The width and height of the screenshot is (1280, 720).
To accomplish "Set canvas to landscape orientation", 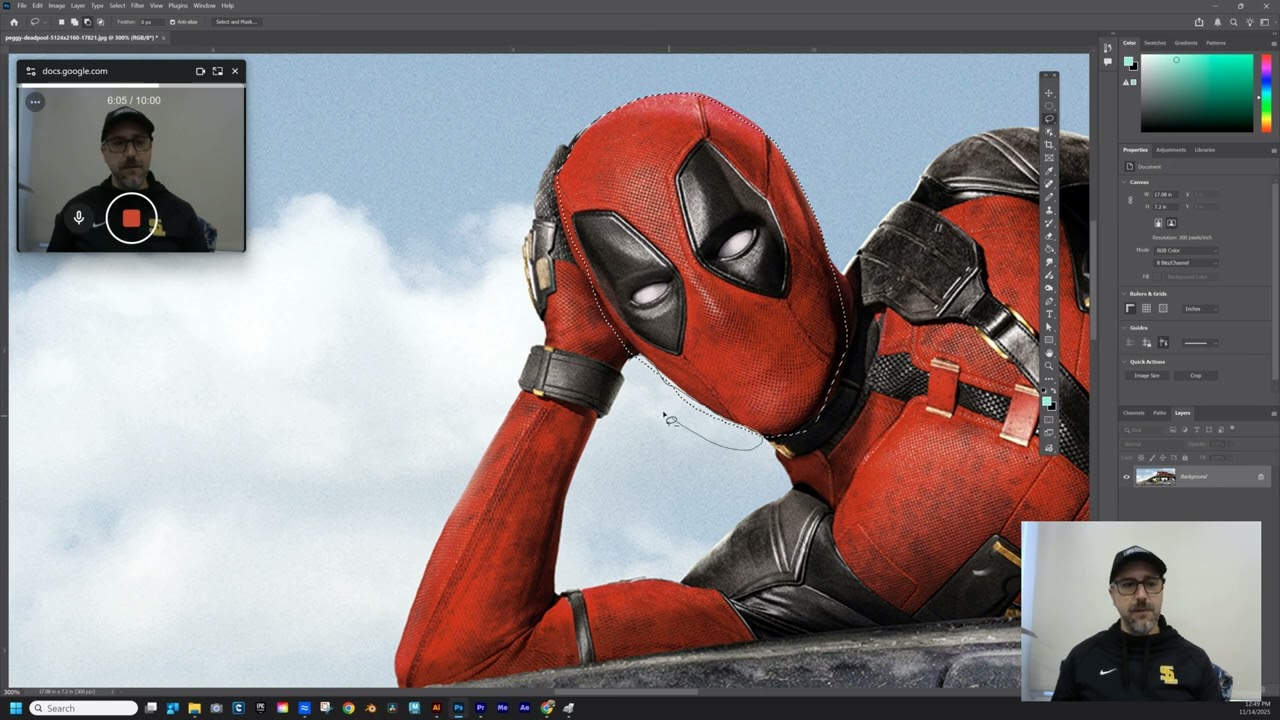I will (x=1171, y=223).
